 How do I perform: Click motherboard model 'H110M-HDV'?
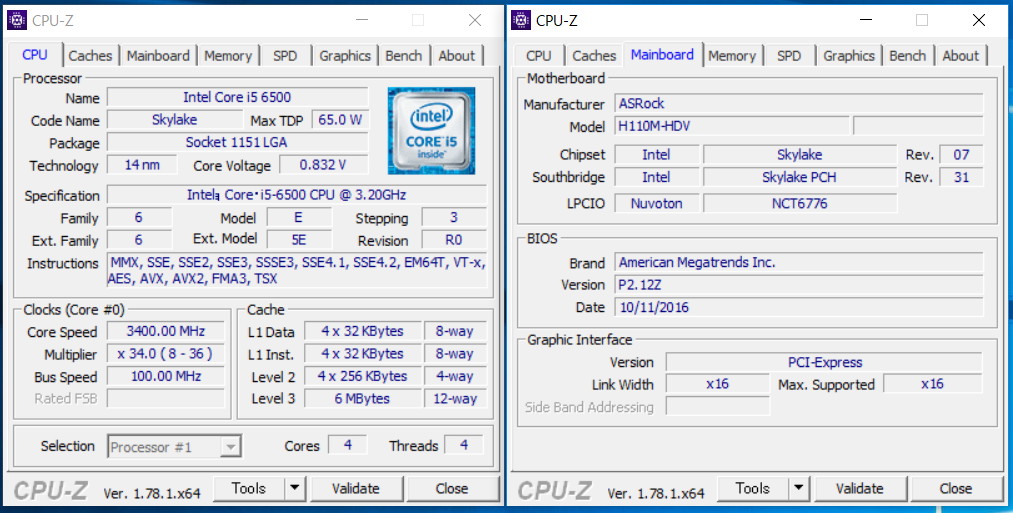click(731, 125)
